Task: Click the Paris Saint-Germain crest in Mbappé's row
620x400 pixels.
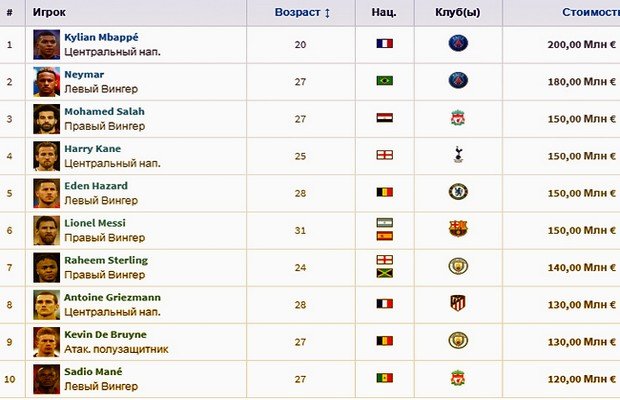Action: [458, 43]
